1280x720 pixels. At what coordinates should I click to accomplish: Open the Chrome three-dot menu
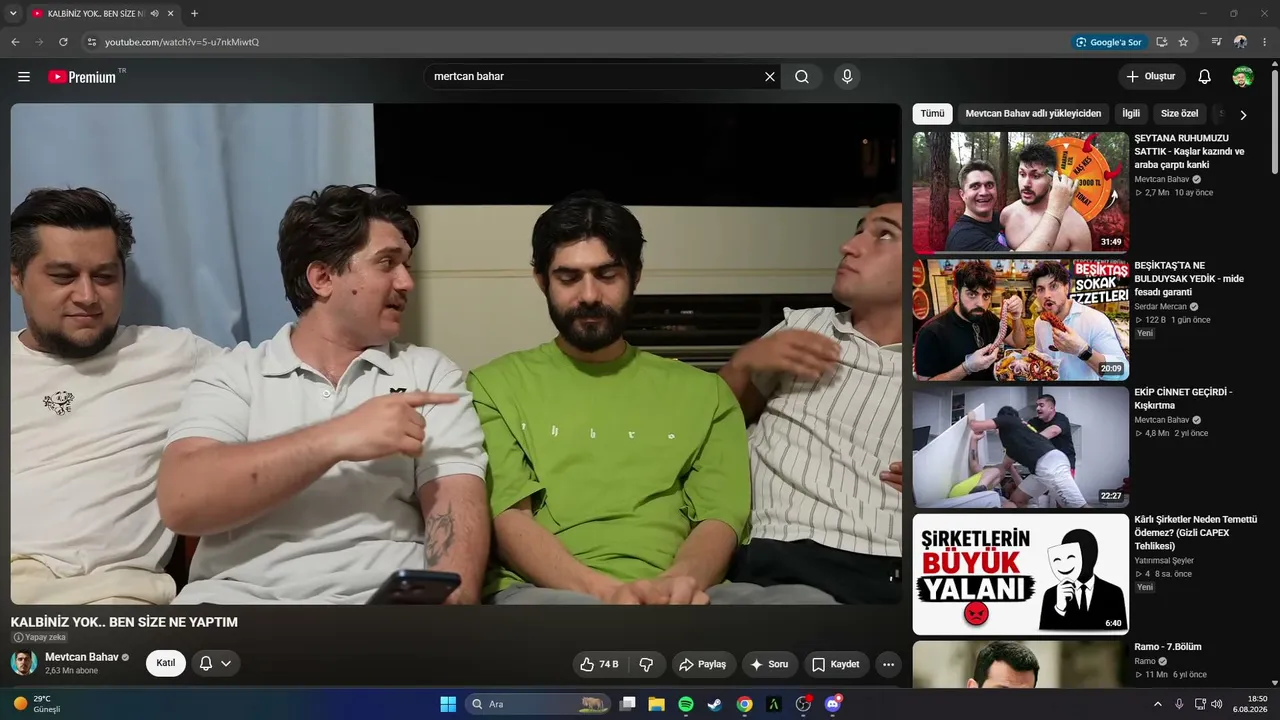point(1265,42)
